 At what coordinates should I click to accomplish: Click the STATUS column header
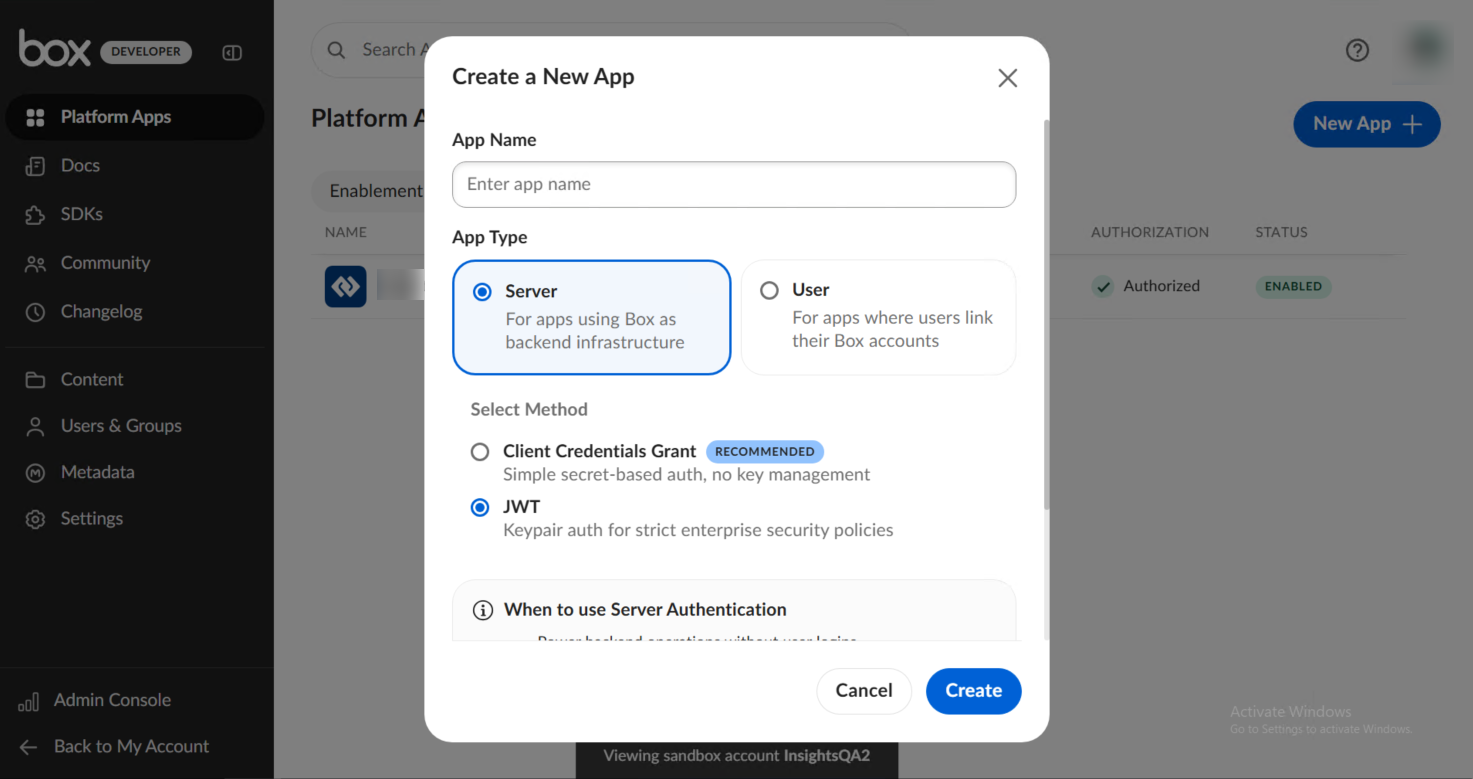(1281, 232)
